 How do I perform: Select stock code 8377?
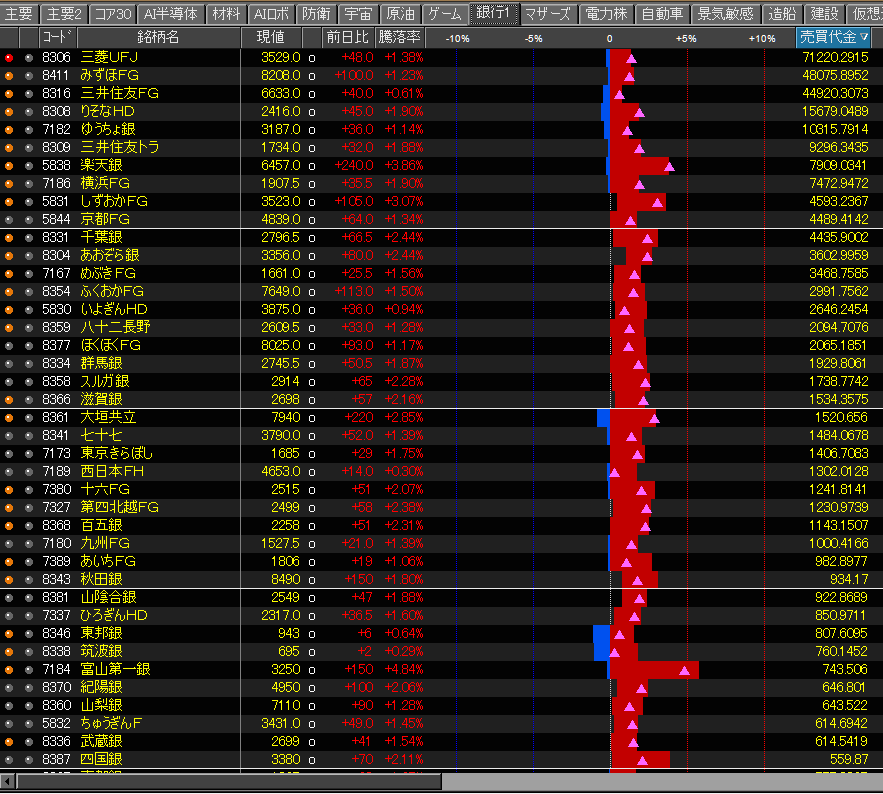tap(56, 345)
